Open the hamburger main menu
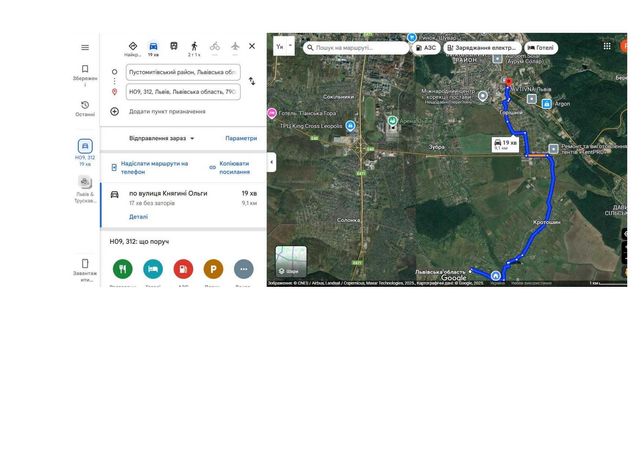Image resolution: width=643 pixels, height=455 pixels. (85, 48)
